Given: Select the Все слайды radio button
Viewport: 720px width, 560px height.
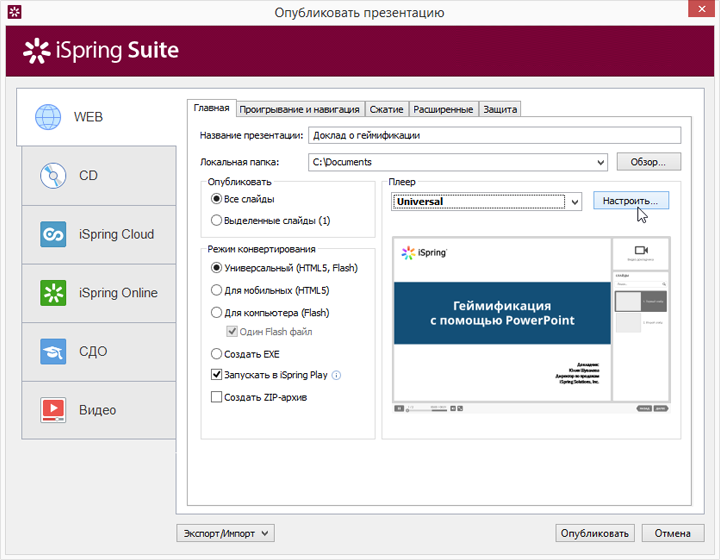Looking at the screenshot, I should coord(216,199).
